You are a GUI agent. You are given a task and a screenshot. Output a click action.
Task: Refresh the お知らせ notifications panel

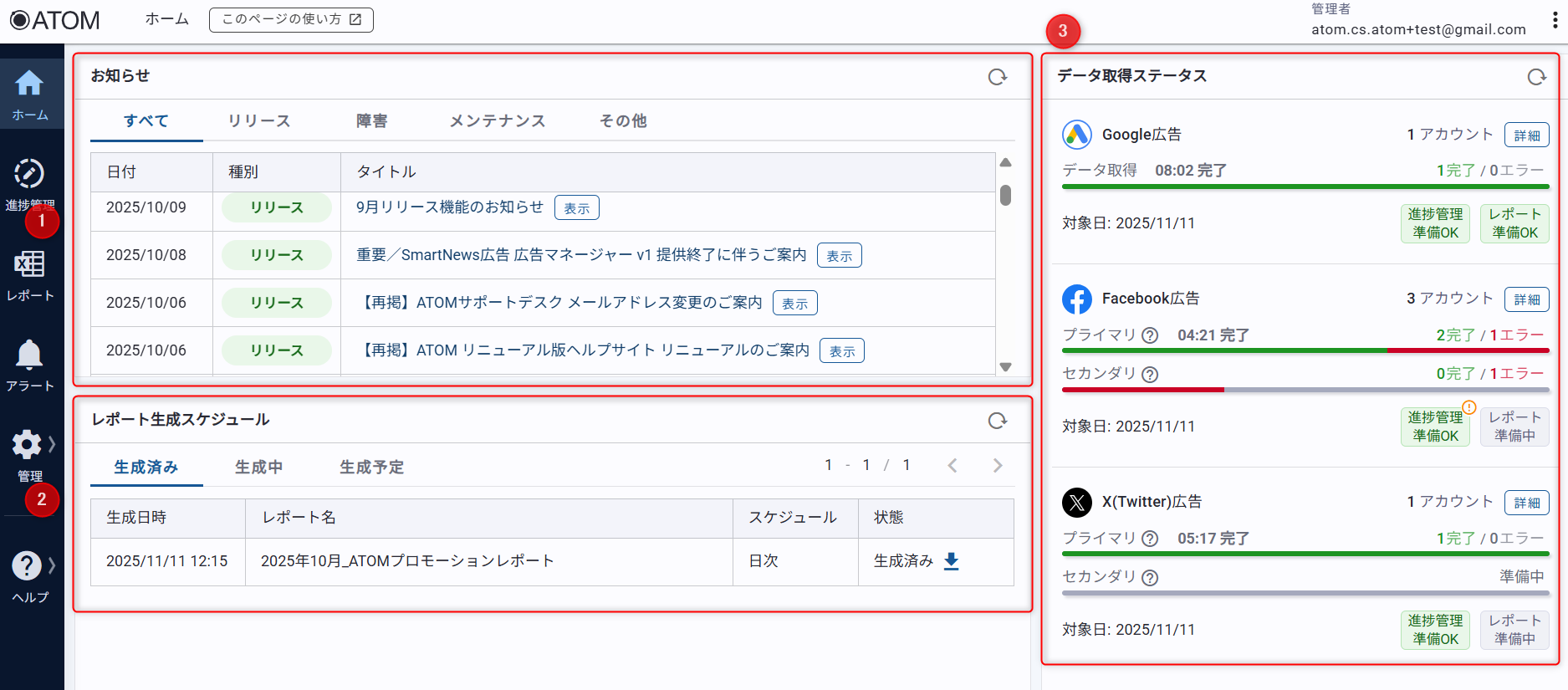(x=997, y=77)
